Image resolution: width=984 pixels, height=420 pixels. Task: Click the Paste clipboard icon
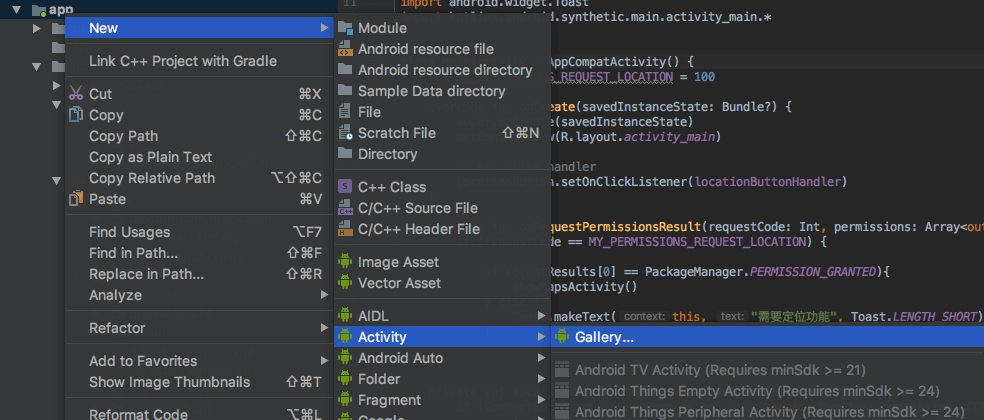click(76, 199)
